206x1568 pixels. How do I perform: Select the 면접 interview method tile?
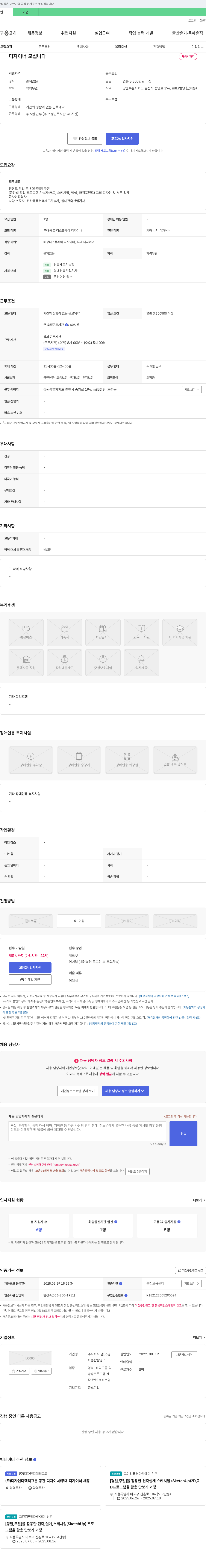click(x=79, y=921)
